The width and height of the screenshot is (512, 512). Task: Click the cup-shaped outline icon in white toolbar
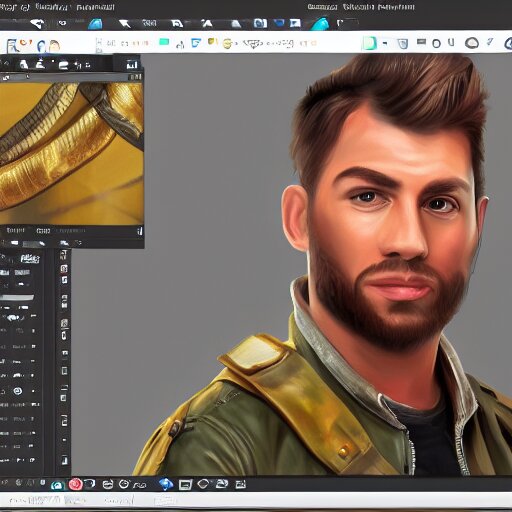(403, 44)
